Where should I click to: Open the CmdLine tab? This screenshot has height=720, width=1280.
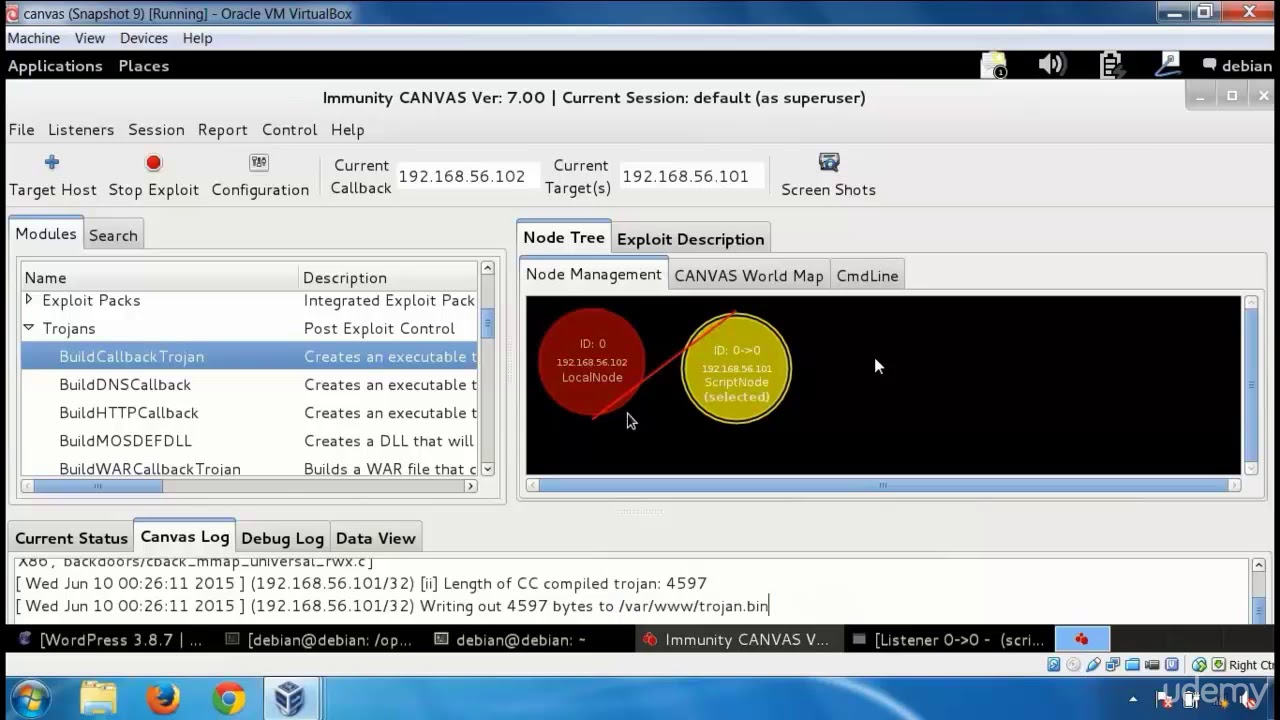pos(867,276)
